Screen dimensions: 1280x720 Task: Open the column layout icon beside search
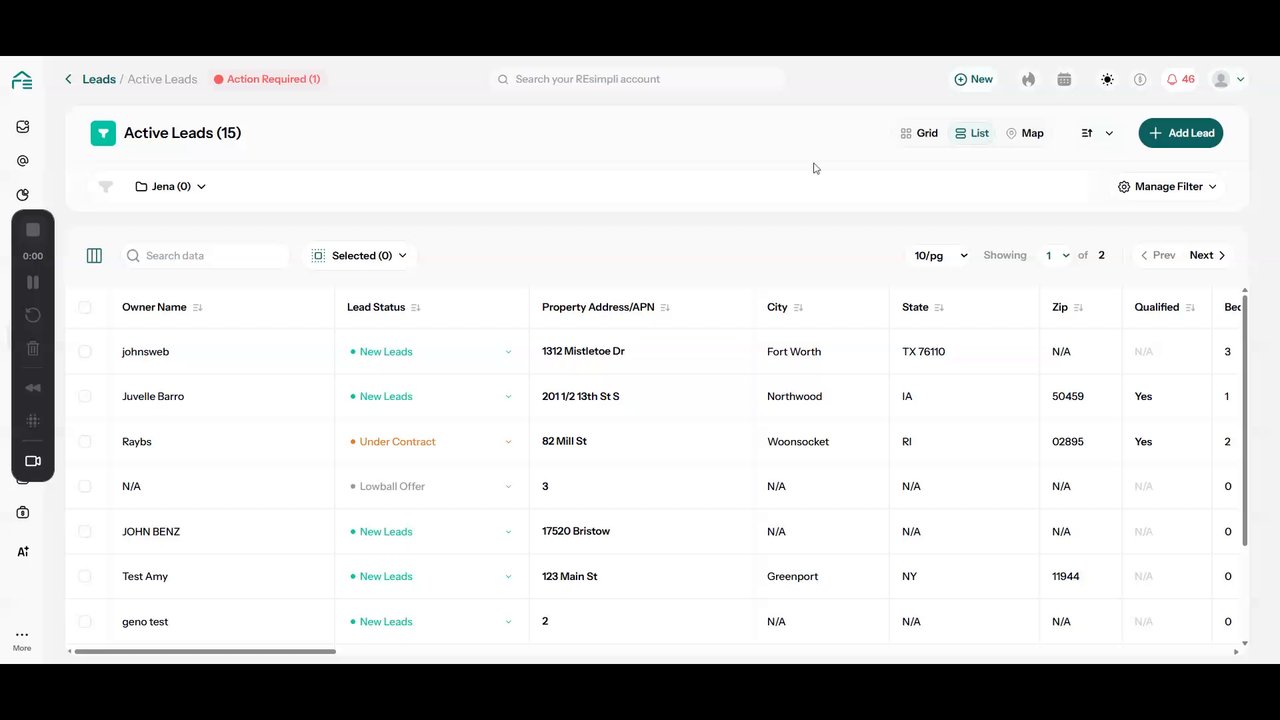click(94, 256)
